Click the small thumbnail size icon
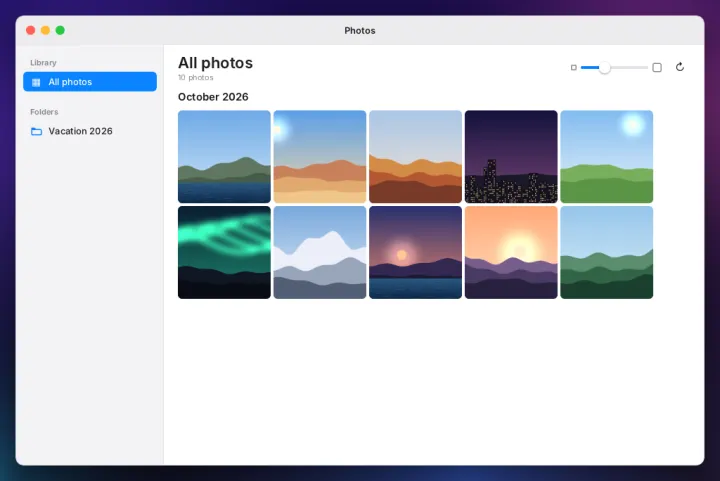 [x=574, y=67]
